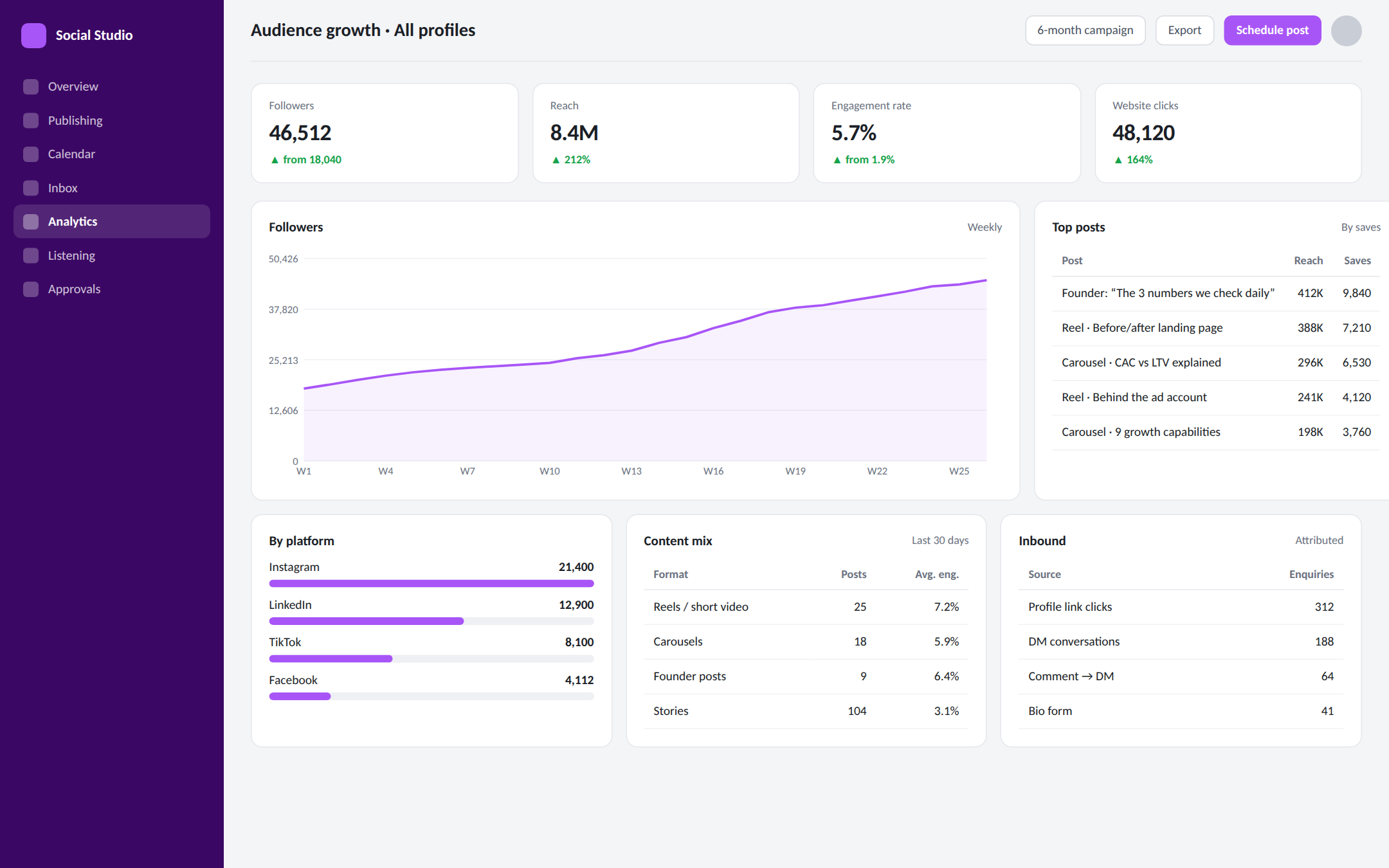
Task: Click the Source column header
Action: coord(1044,574)
